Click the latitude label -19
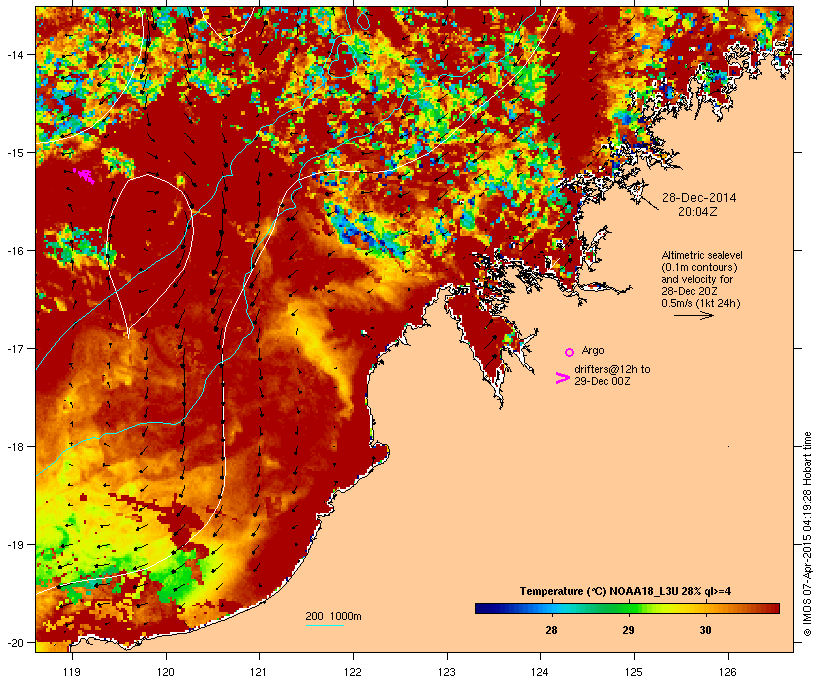This screenshot has height=680, width=820. click(x=14, y=545)
